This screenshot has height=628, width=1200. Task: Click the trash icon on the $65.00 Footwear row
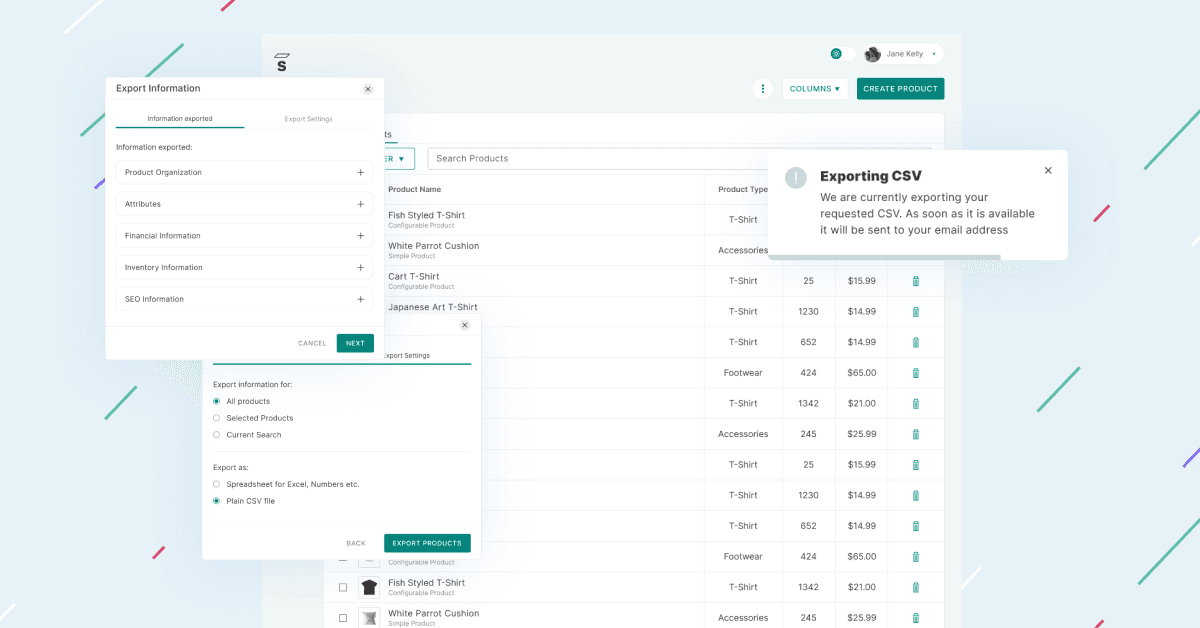tap(915, 372)
